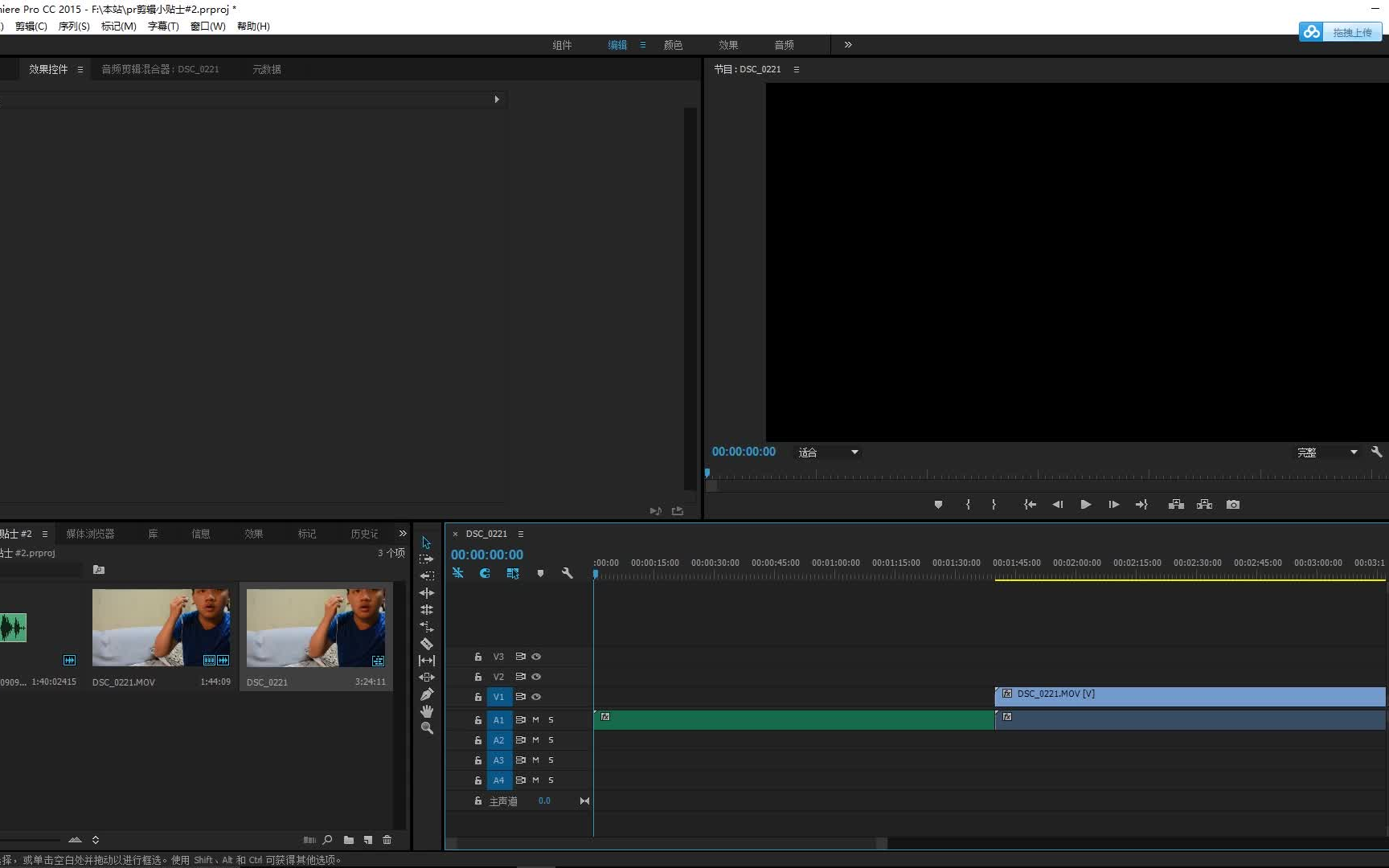
Task: Switch to 颜色 workspace
Action: 673,45
